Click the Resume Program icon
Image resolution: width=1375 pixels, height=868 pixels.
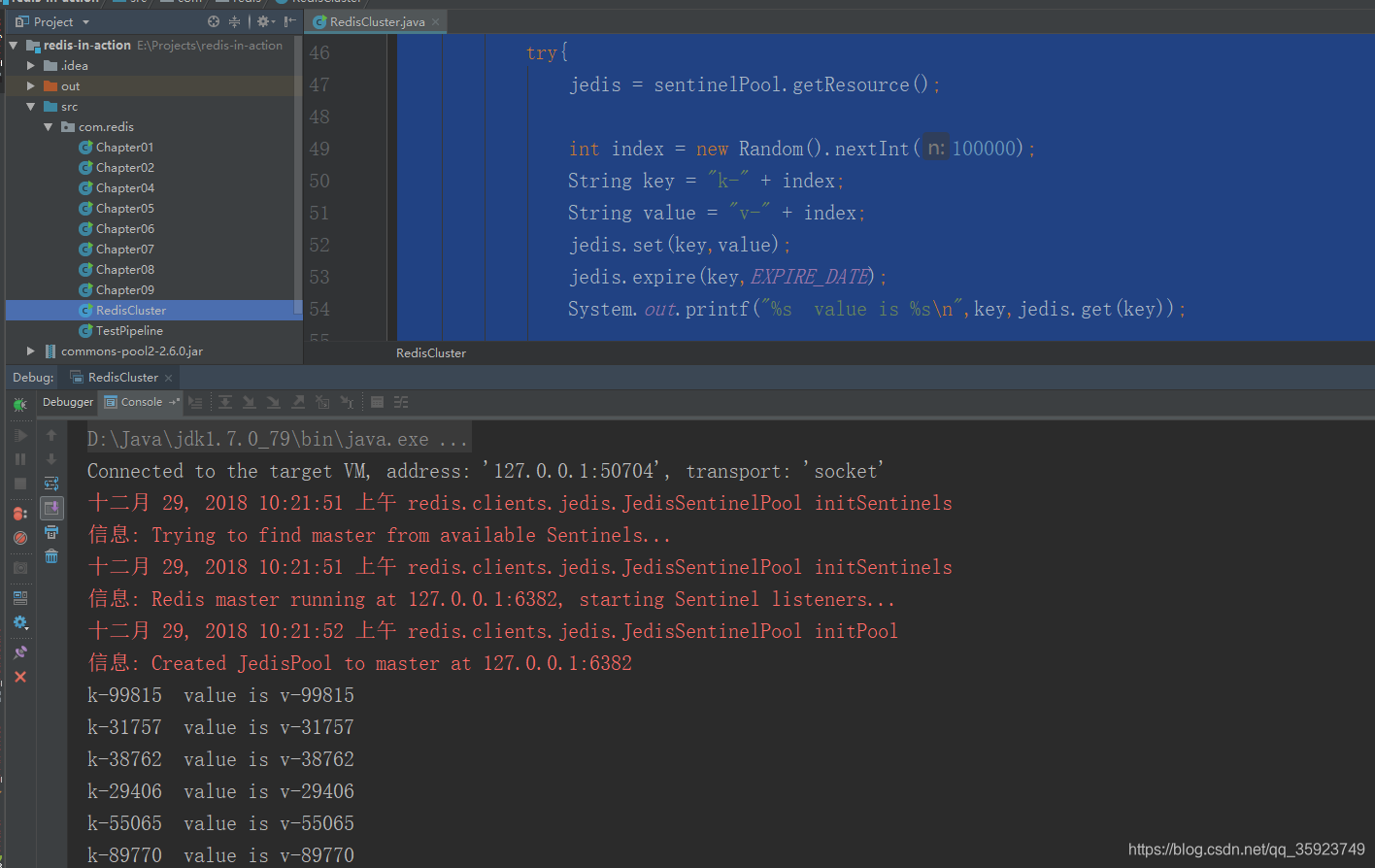(20, 435)
